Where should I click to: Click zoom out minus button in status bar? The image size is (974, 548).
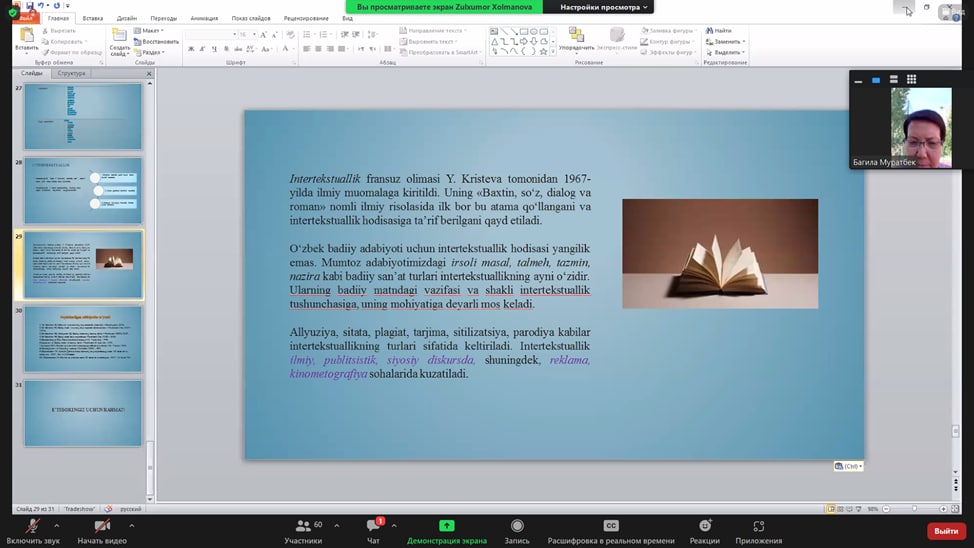(886, 509)
